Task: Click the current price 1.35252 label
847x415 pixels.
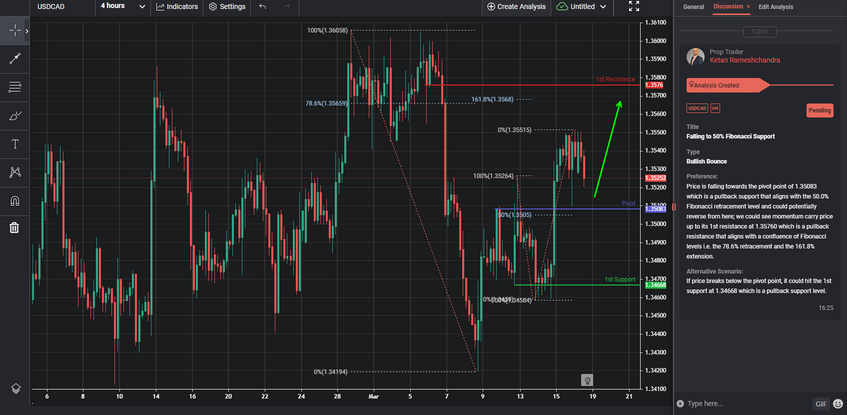Action: coord(656,178)
